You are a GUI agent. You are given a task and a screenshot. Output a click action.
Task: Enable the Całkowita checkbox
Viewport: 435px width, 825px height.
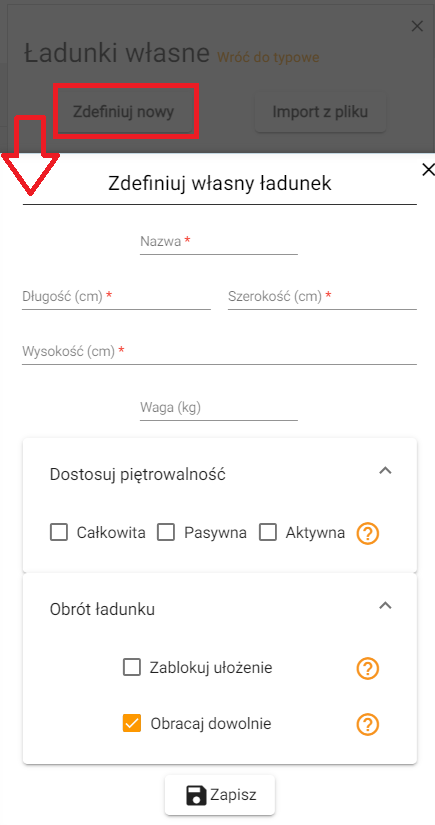pyautogui.click(x=59, y=533)
